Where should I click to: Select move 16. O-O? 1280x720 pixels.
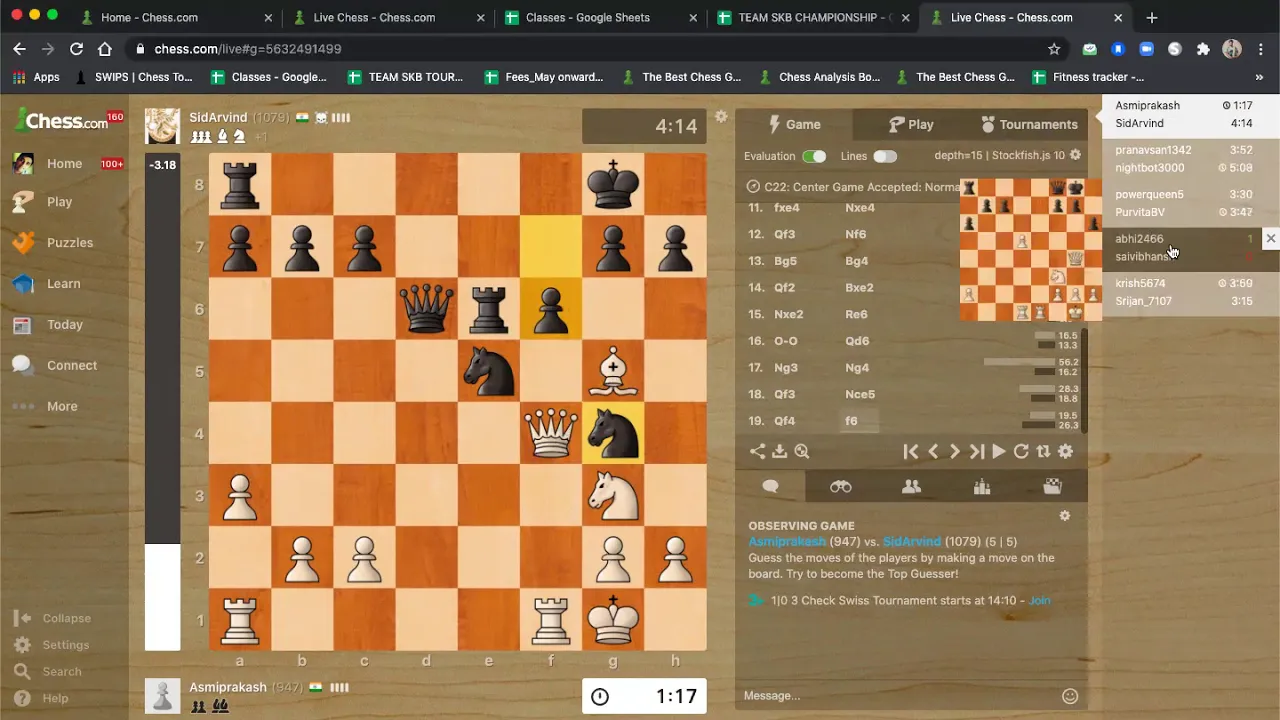786,341
